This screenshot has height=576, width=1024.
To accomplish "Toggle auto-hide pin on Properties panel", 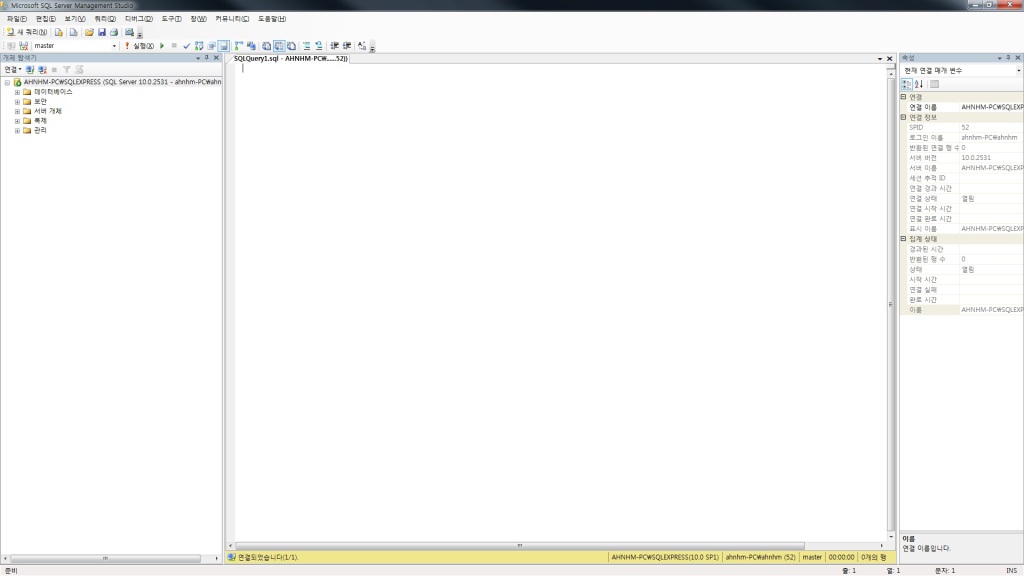I will pyautogui.click(x=1008, y=57).
